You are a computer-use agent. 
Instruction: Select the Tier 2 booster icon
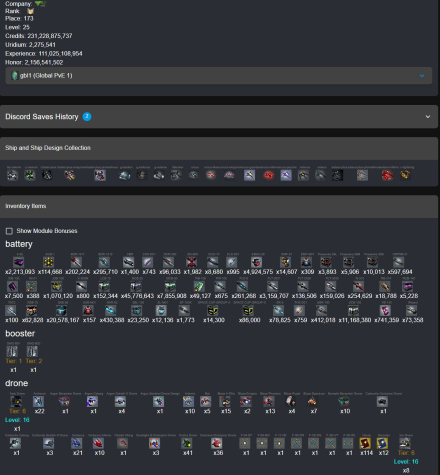click(32, 351)
